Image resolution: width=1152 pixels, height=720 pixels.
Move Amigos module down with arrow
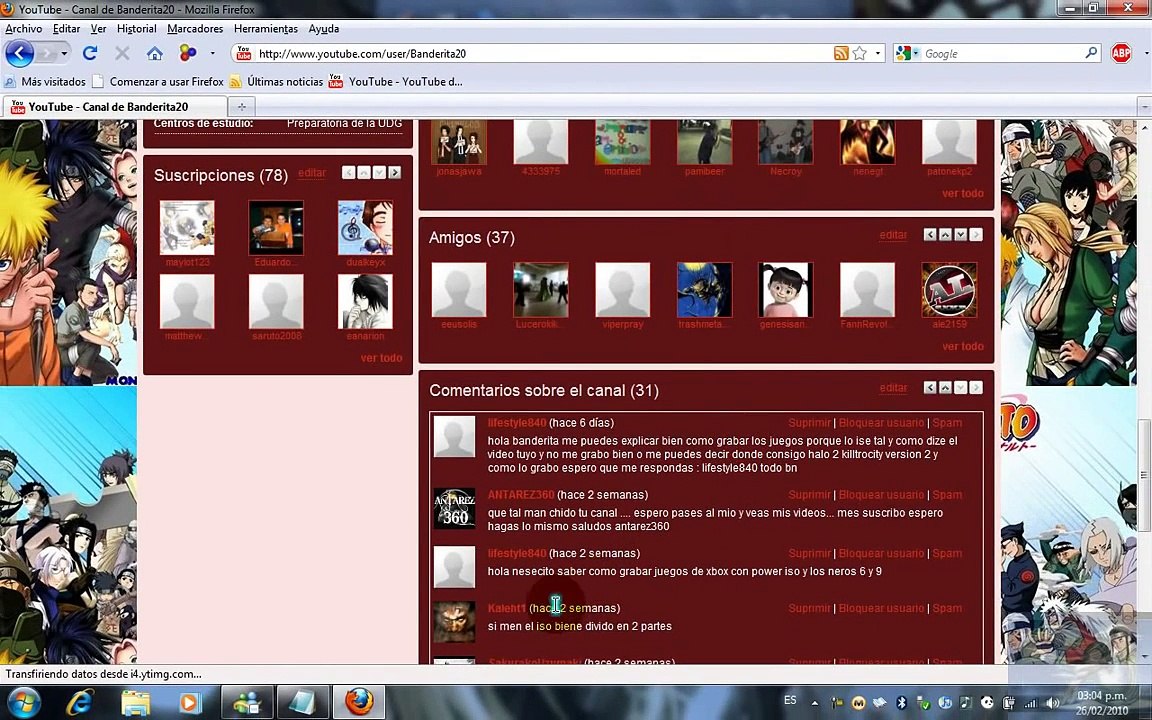960,234
